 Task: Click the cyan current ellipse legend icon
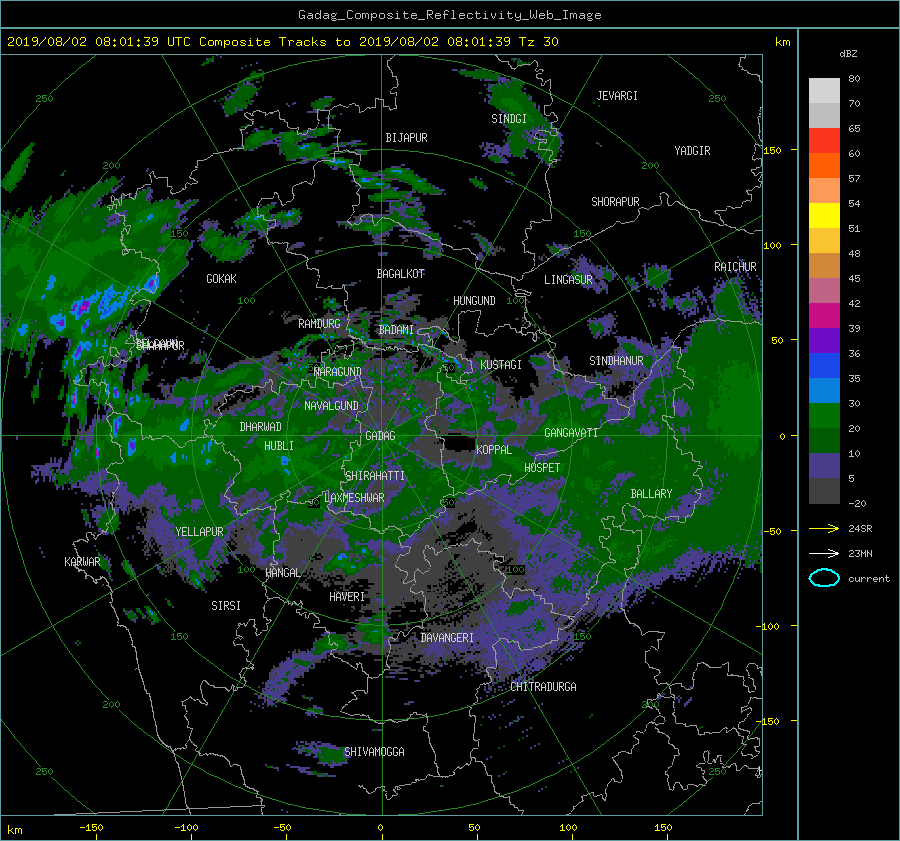coord(824,578)
